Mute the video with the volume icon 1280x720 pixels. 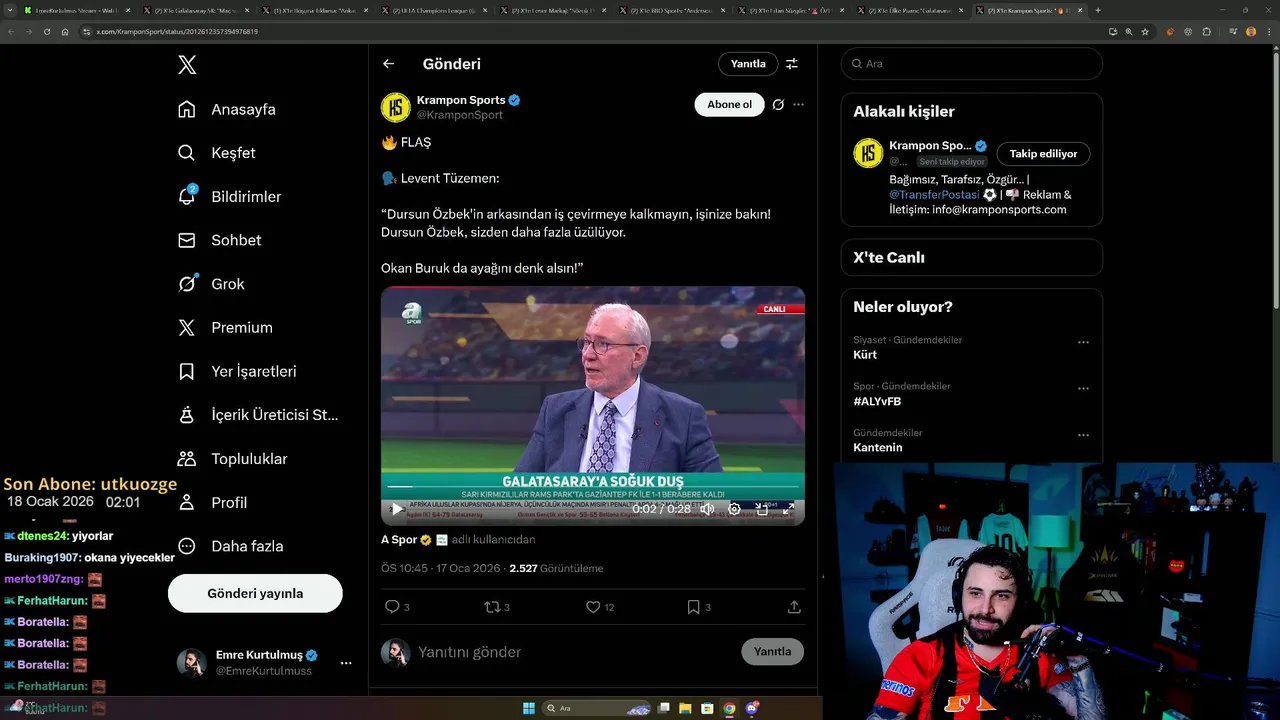pos(708,509)
